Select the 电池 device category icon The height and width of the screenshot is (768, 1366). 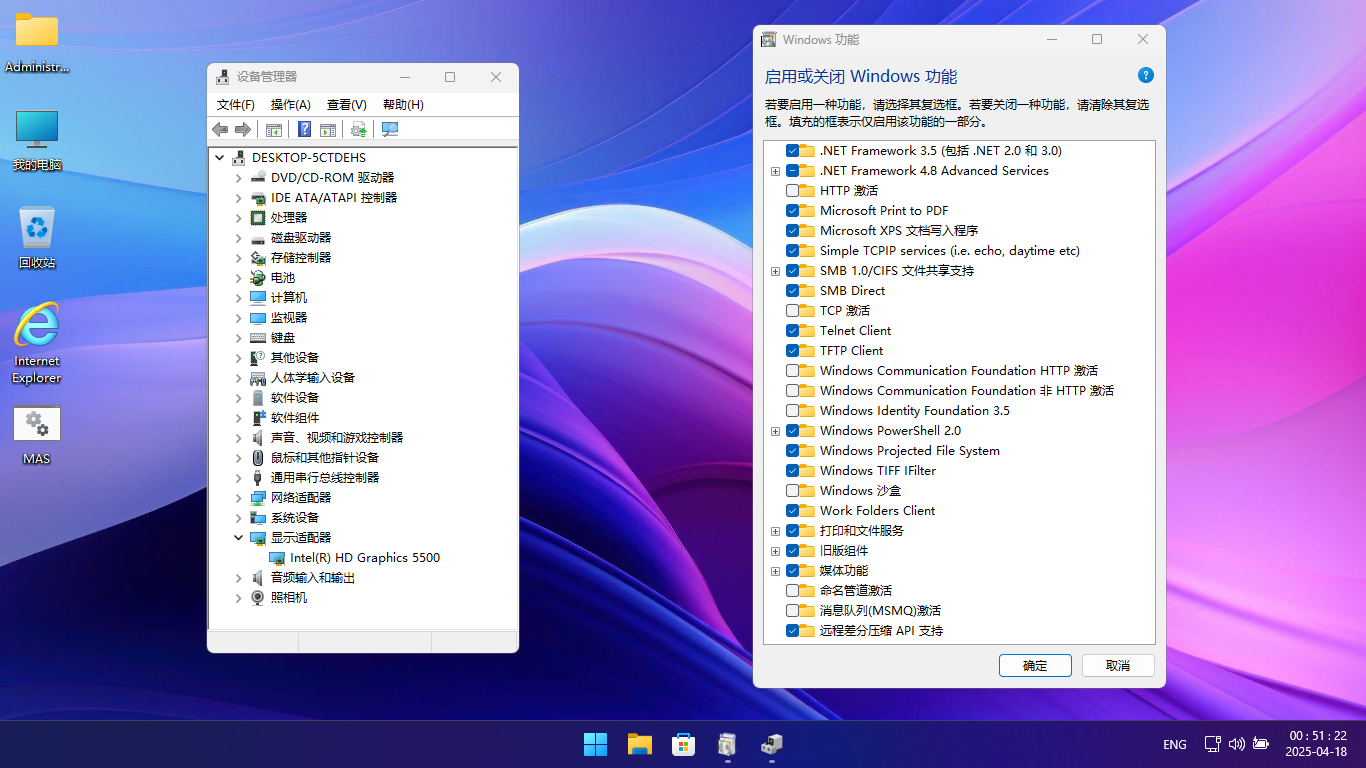pos(258,277)
